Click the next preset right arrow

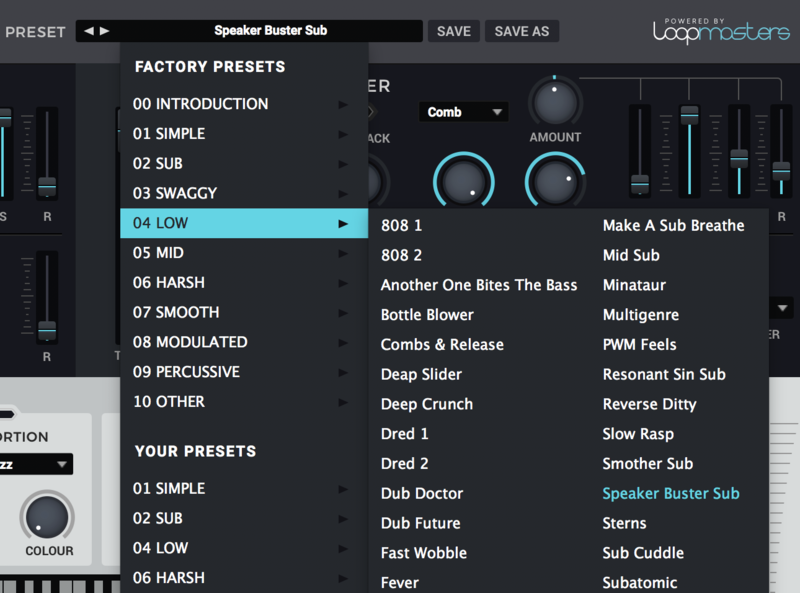click(x=105, y=31)
